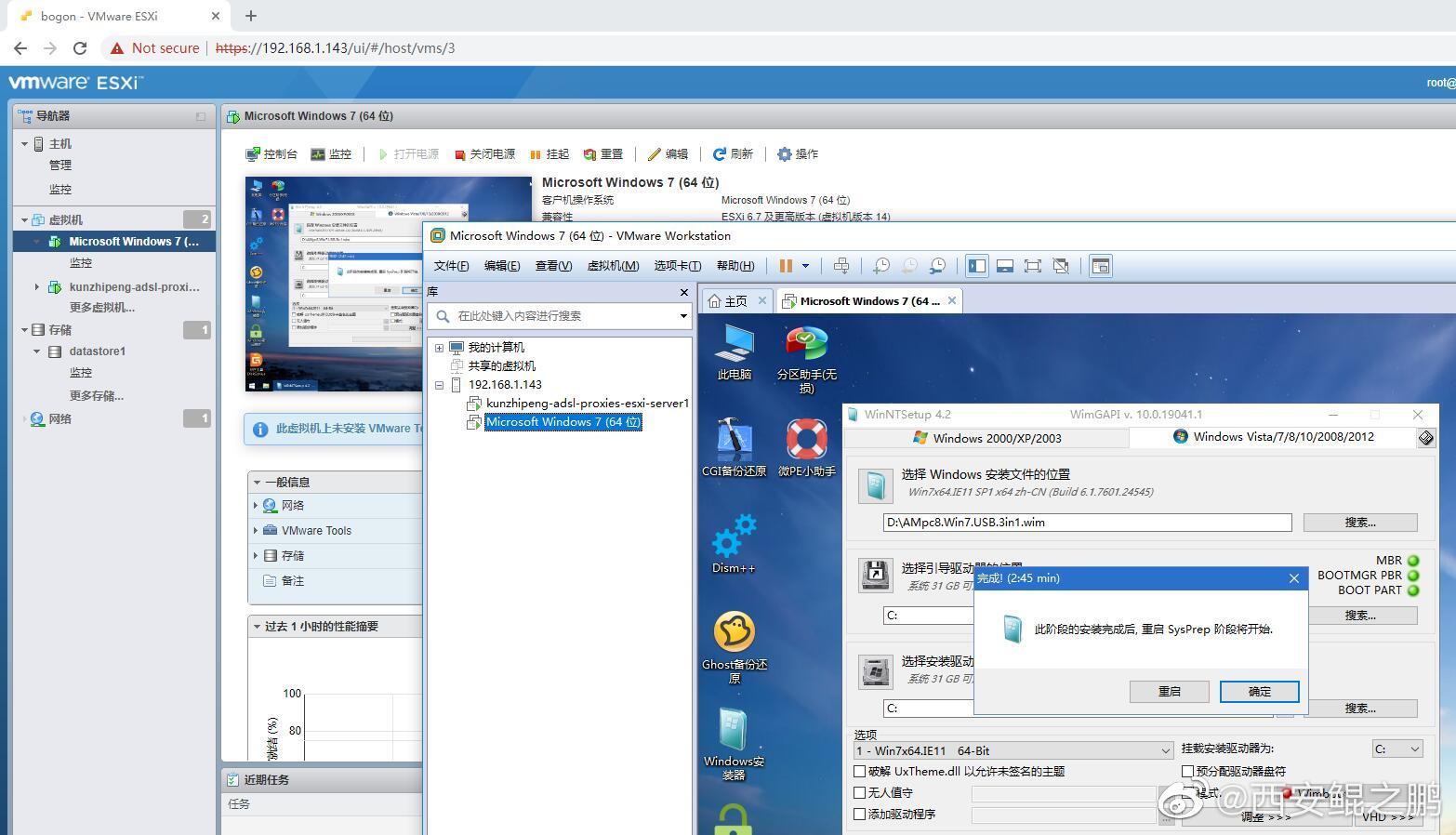Click the Workstation pause VM icon
The width and height of the screenshot is (1456, 835).
tap(786, 266)
